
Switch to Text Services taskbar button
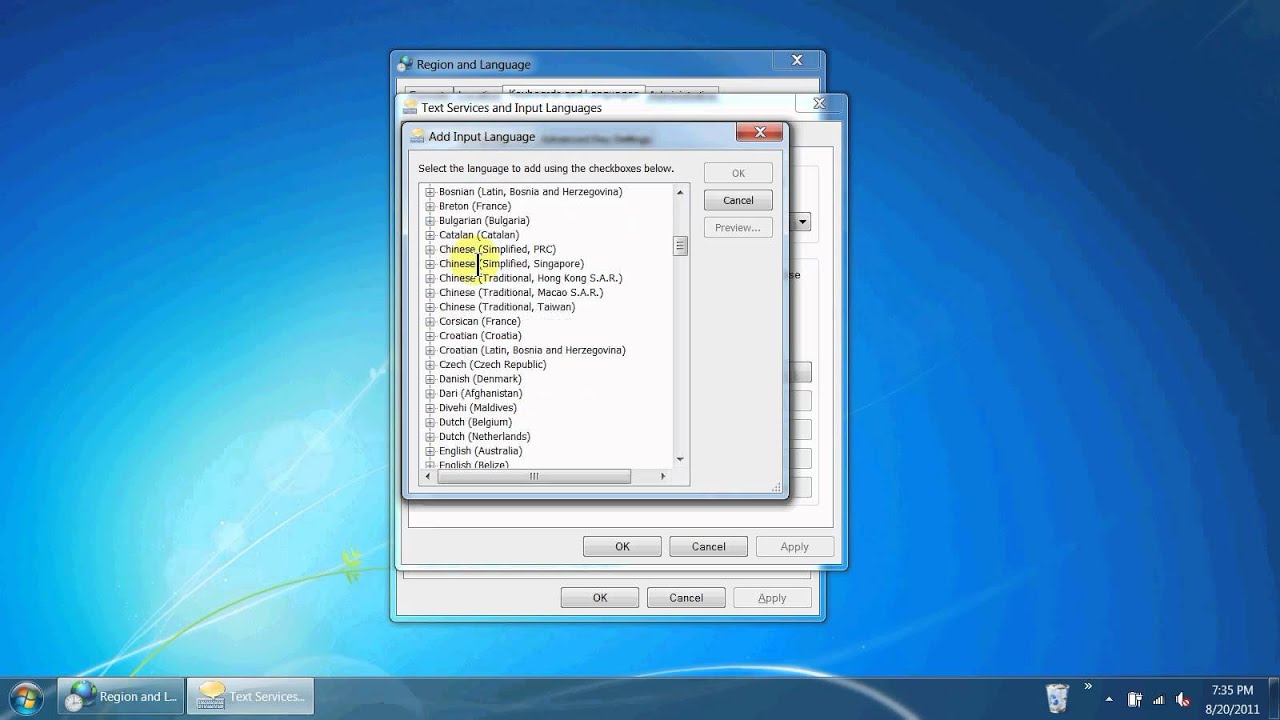(x=250, y=697)
